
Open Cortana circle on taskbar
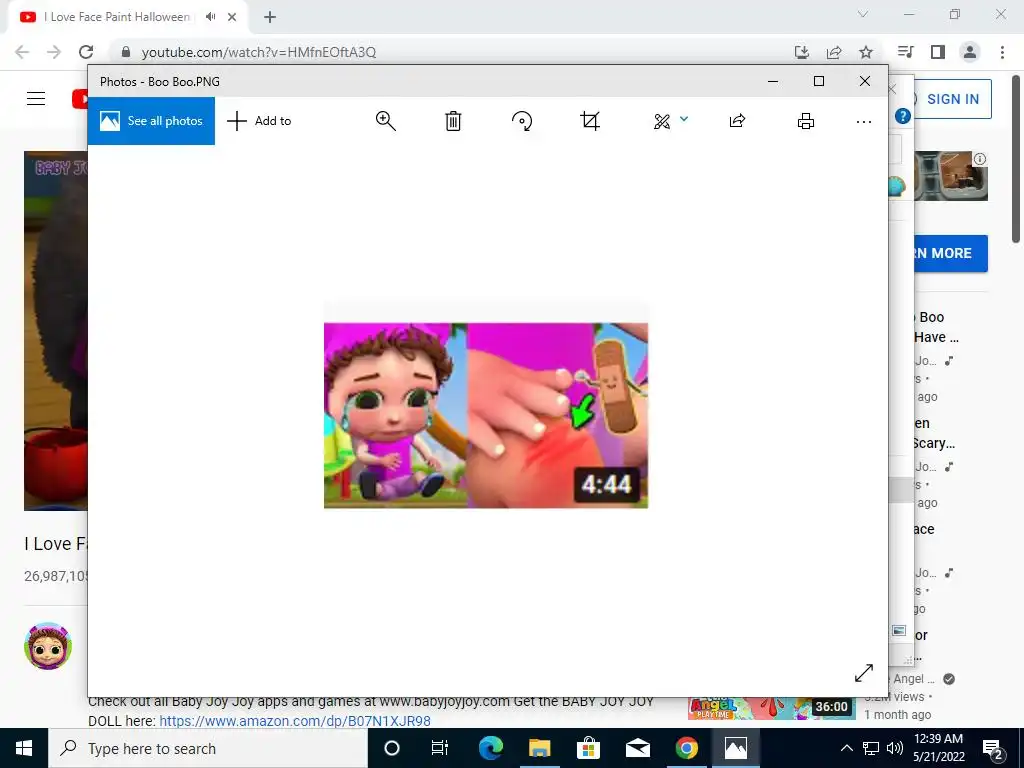point(392,748)
